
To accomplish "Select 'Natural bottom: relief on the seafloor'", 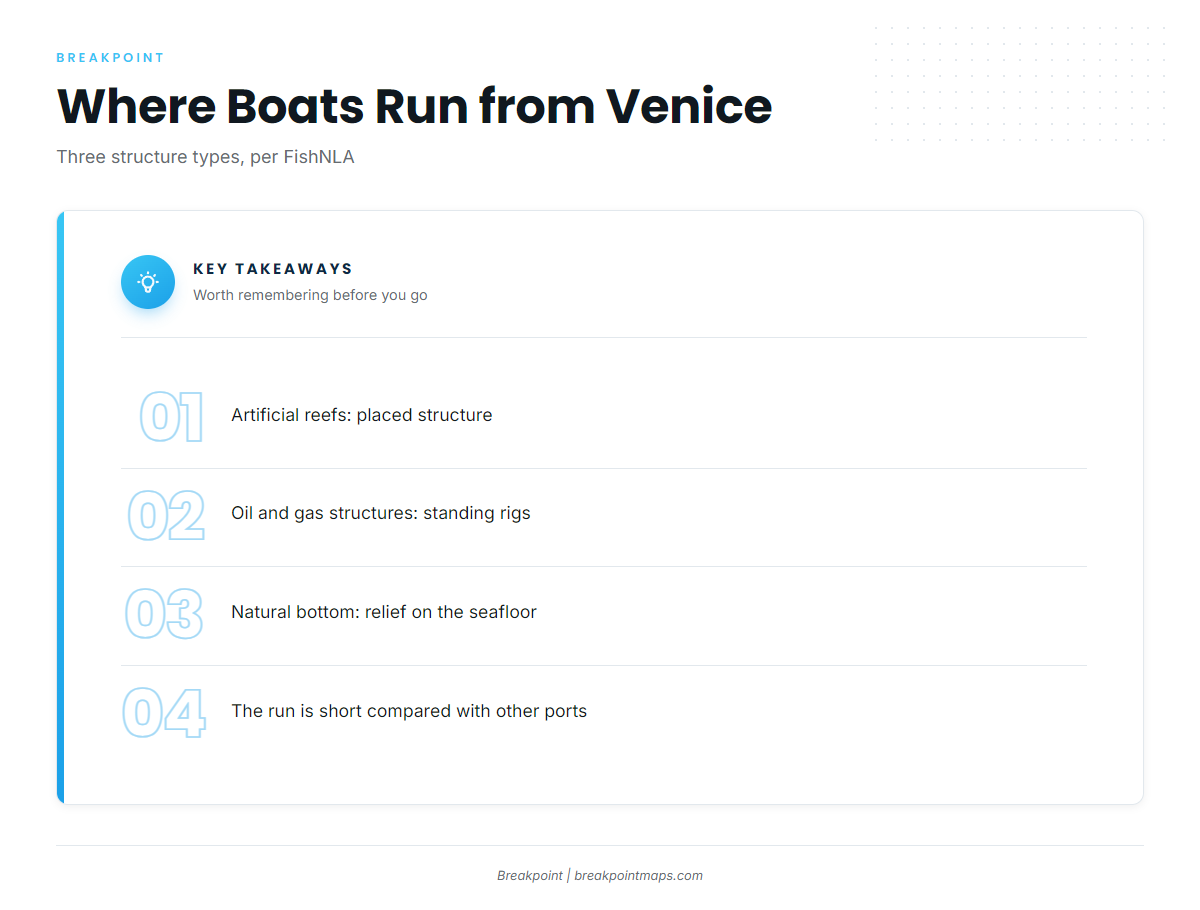I will pos(383,612).
